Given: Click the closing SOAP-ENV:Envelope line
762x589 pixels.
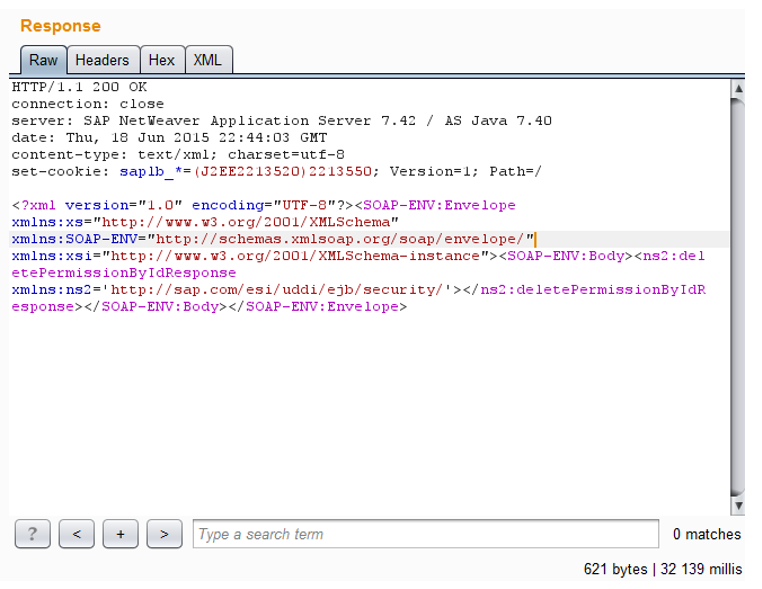Looking at the screenshot, I should coord(209,307).
